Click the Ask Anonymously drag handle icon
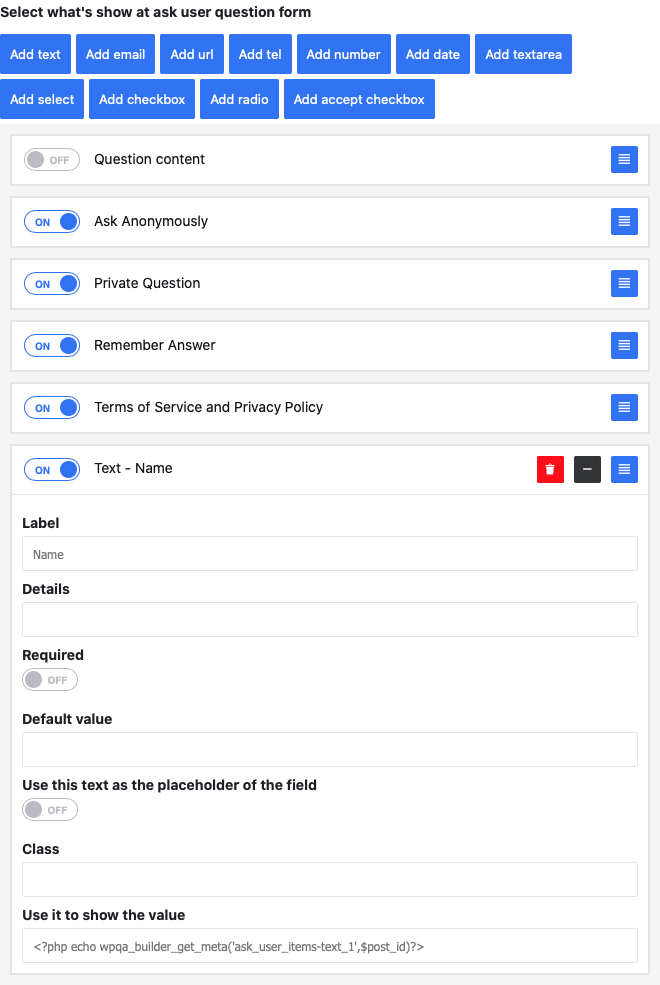The image size is (660, 985). (x=624, y=221)
